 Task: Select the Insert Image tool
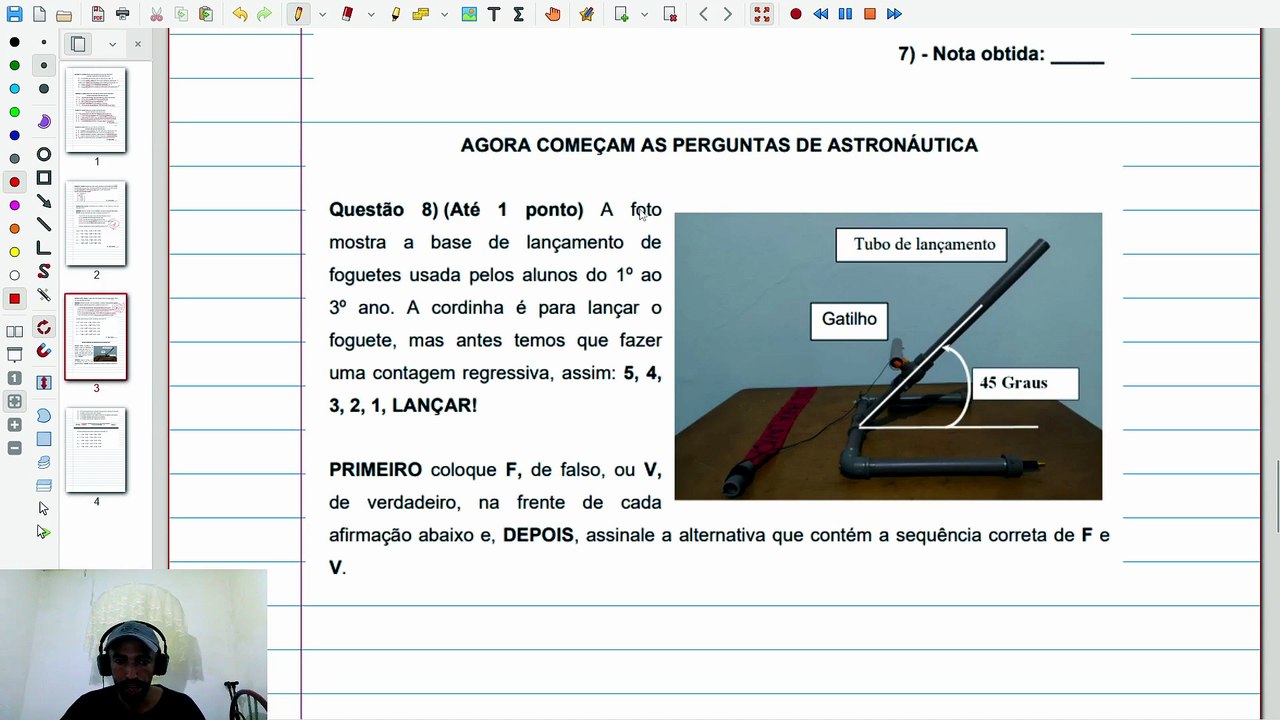[x=469, y=14]
